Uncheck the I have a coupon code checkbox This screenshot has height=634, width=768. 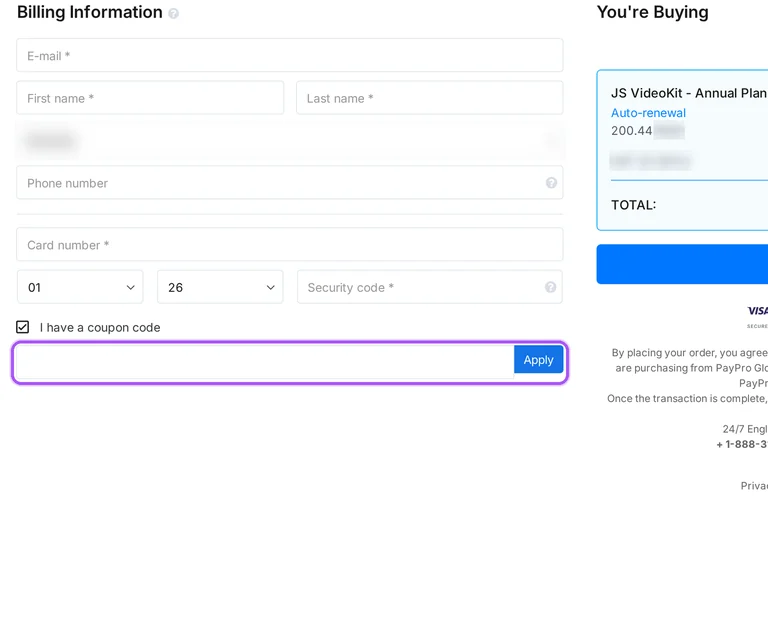[23, 327]
